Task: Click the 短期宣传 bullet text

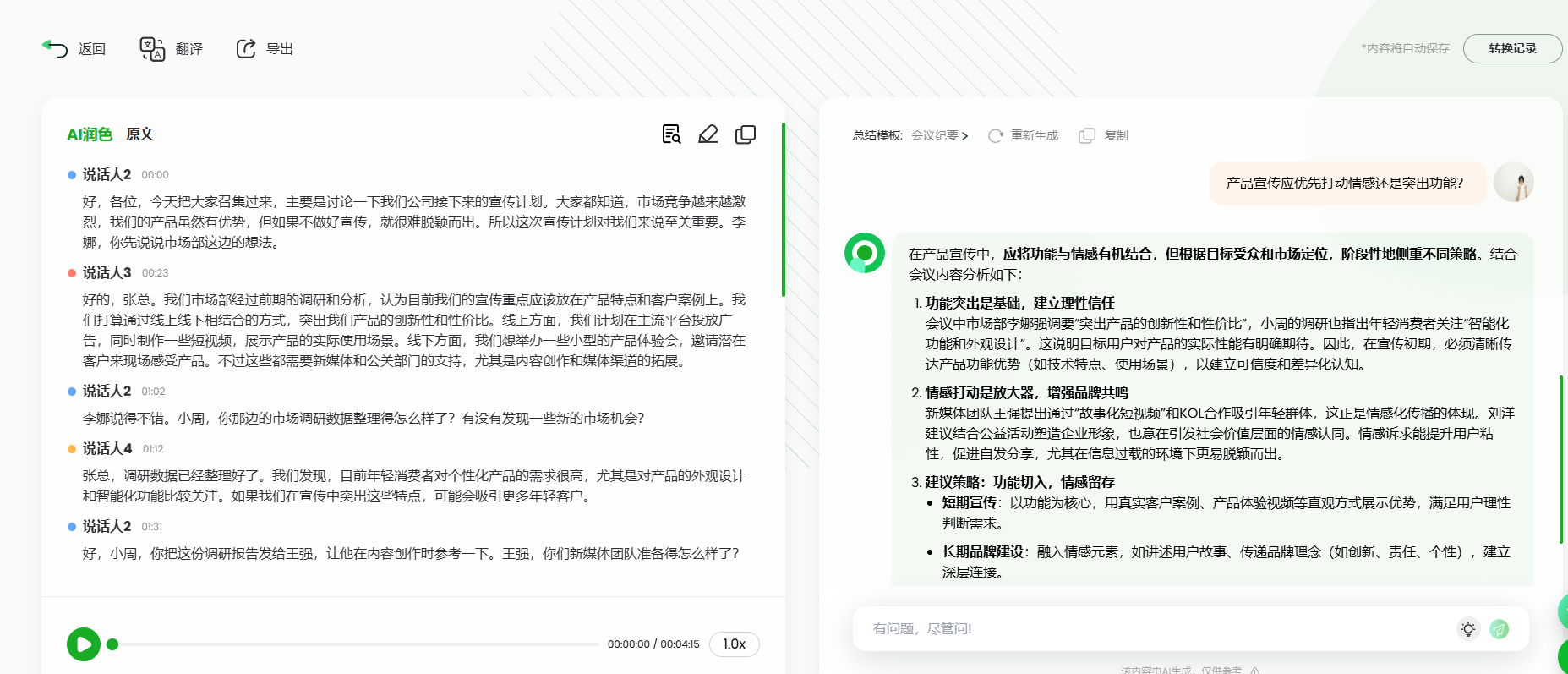Action: [x=1226, y=512]
